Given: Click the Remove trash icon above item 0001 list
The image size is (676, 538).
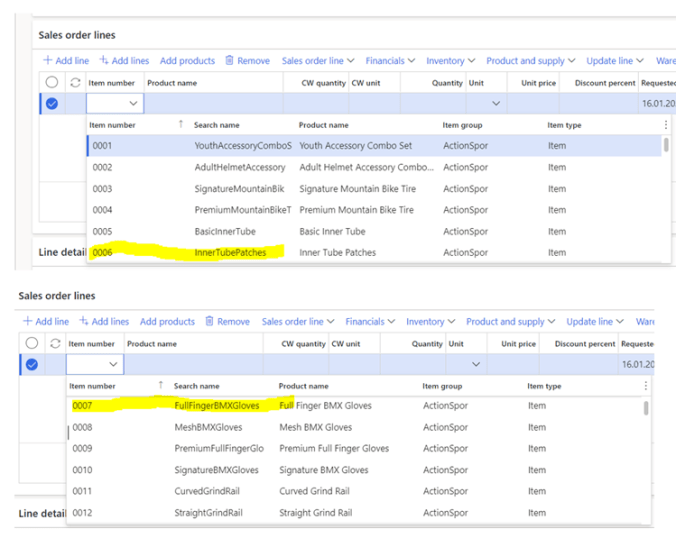Looking at the screenshot, I should click(230, 61).
